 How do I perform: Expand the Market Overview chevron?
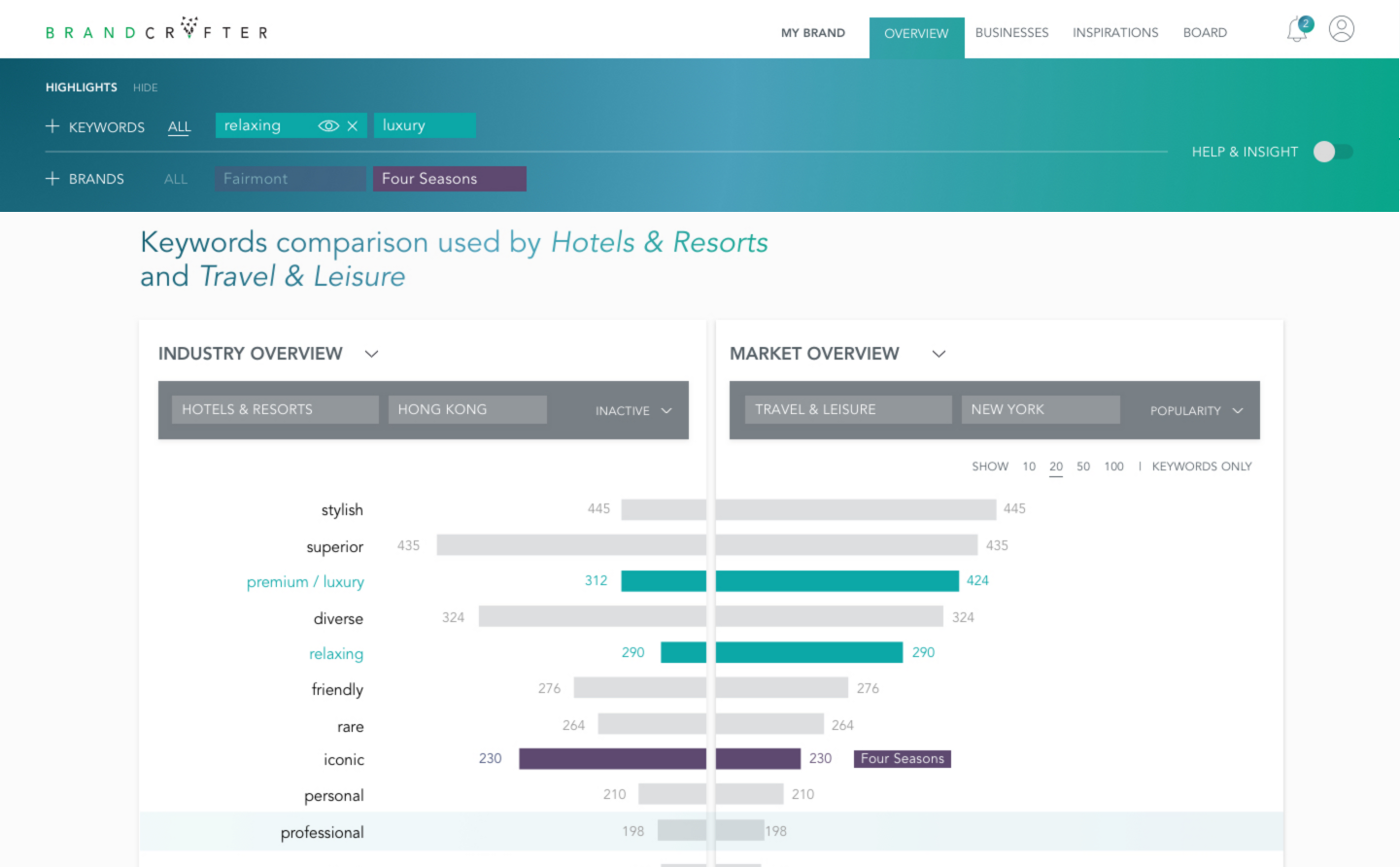coord(939,354)
